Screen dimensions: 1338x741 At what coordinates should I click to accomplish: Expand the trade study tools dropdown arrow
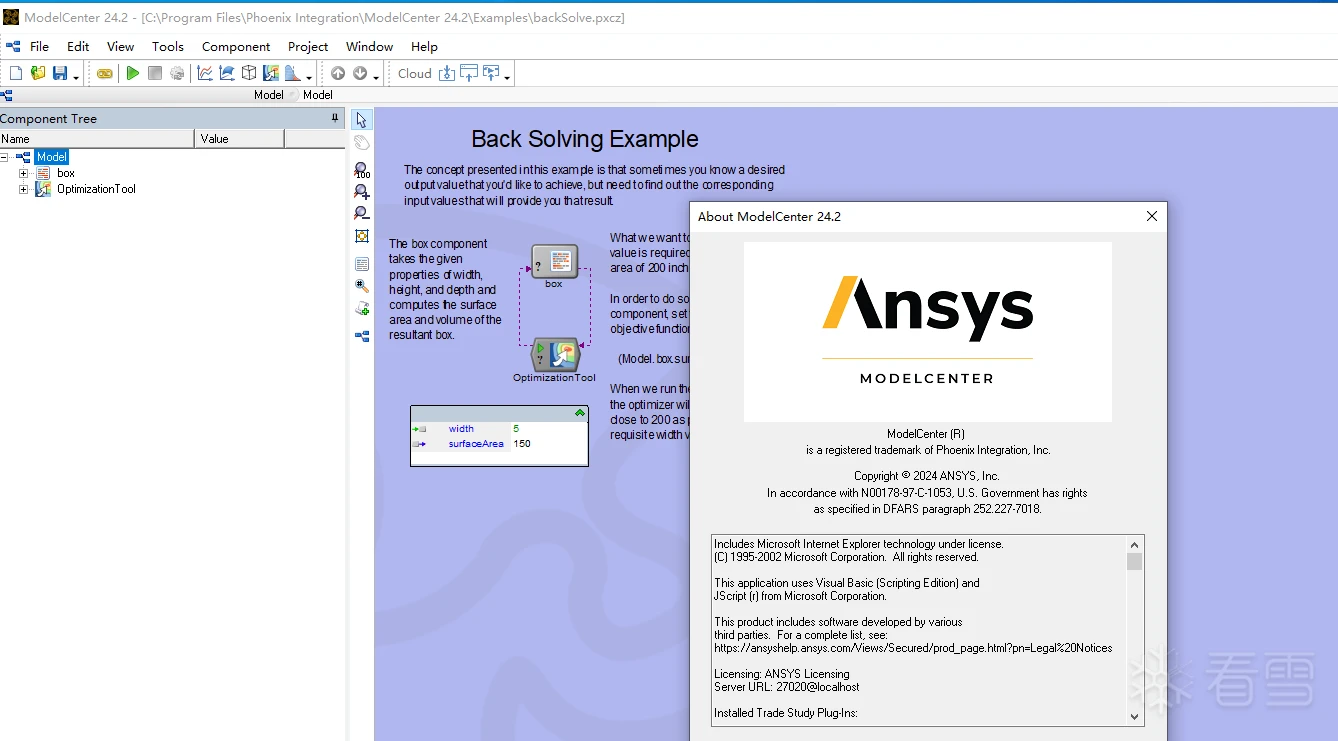pos(309,76)
